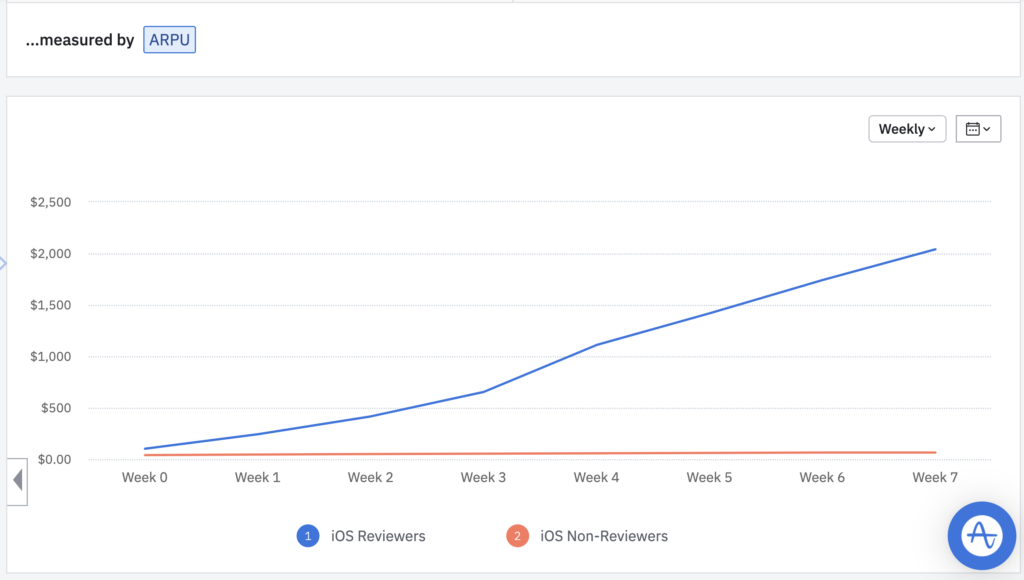Viewport: 1024px width, 580px height.
Task: Click the Week 3 x-axis label
Action: [x=483, y=478]
